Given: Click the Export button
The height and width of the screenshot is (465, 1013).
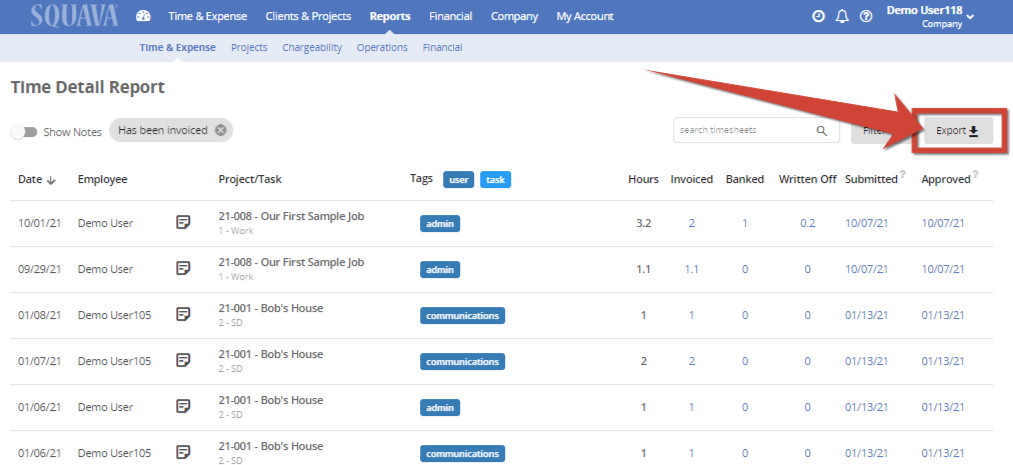Looking at the screenshot, I should (x=957, y=130).
